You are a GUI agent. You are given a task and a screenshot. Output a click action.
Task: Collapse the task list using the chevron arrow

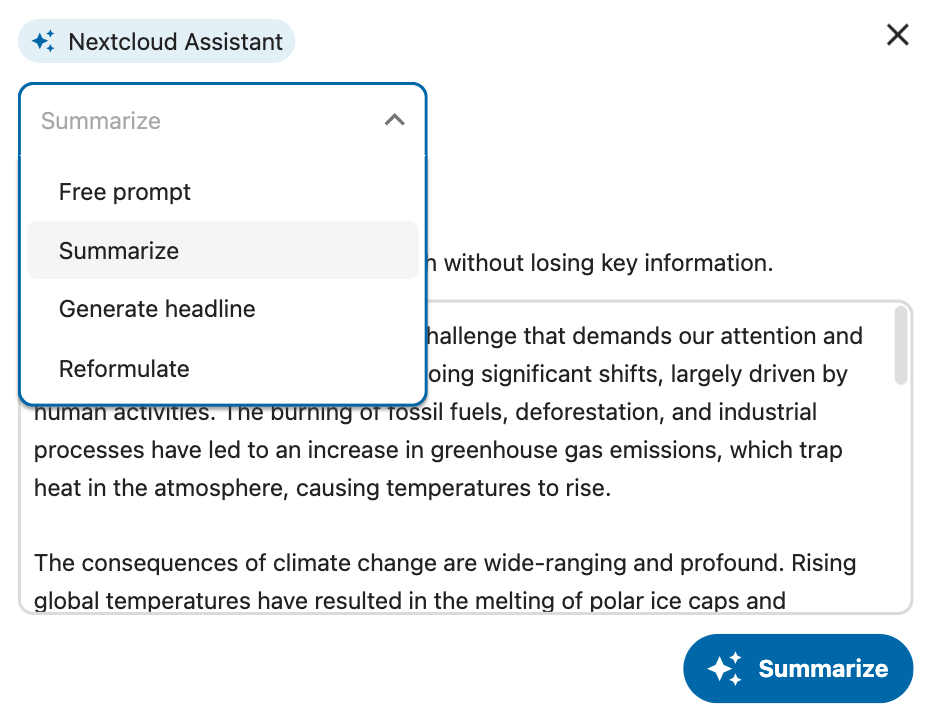pyautogui.click(x=395, y=120)
